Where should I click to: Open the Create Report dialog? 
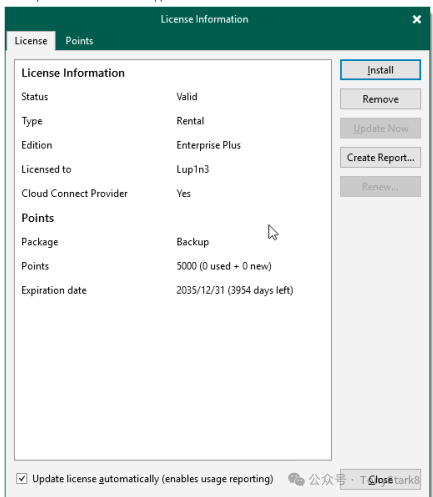(x=380, y=157)
